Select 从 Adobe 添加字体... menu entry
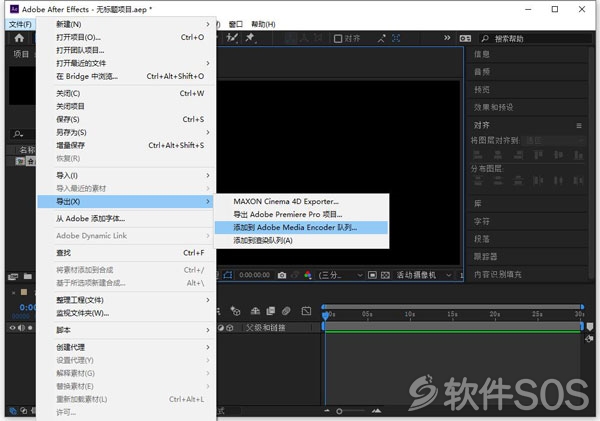 [126, 219]
